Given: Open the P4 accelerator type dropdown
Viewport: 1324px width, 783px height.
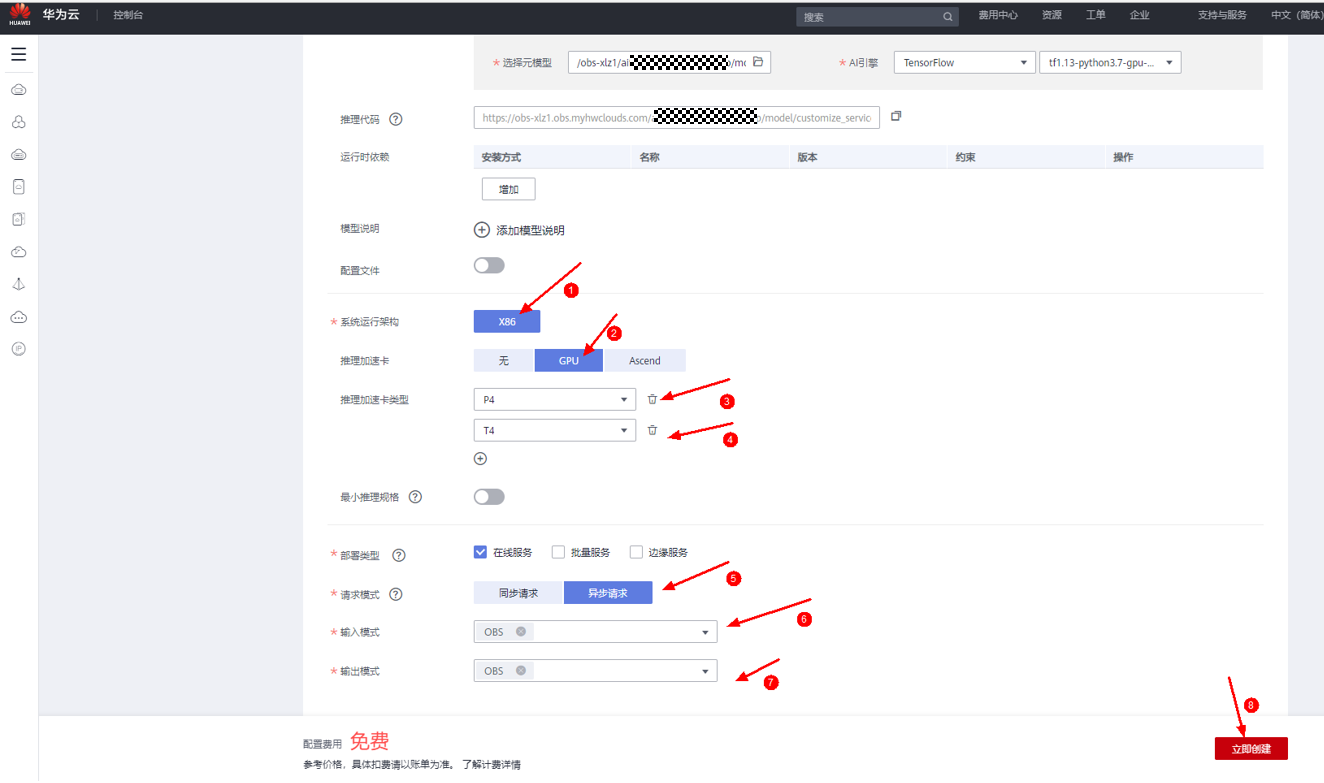Looking at the screenshot, I should pyautogui.click(x=555, y=399).
